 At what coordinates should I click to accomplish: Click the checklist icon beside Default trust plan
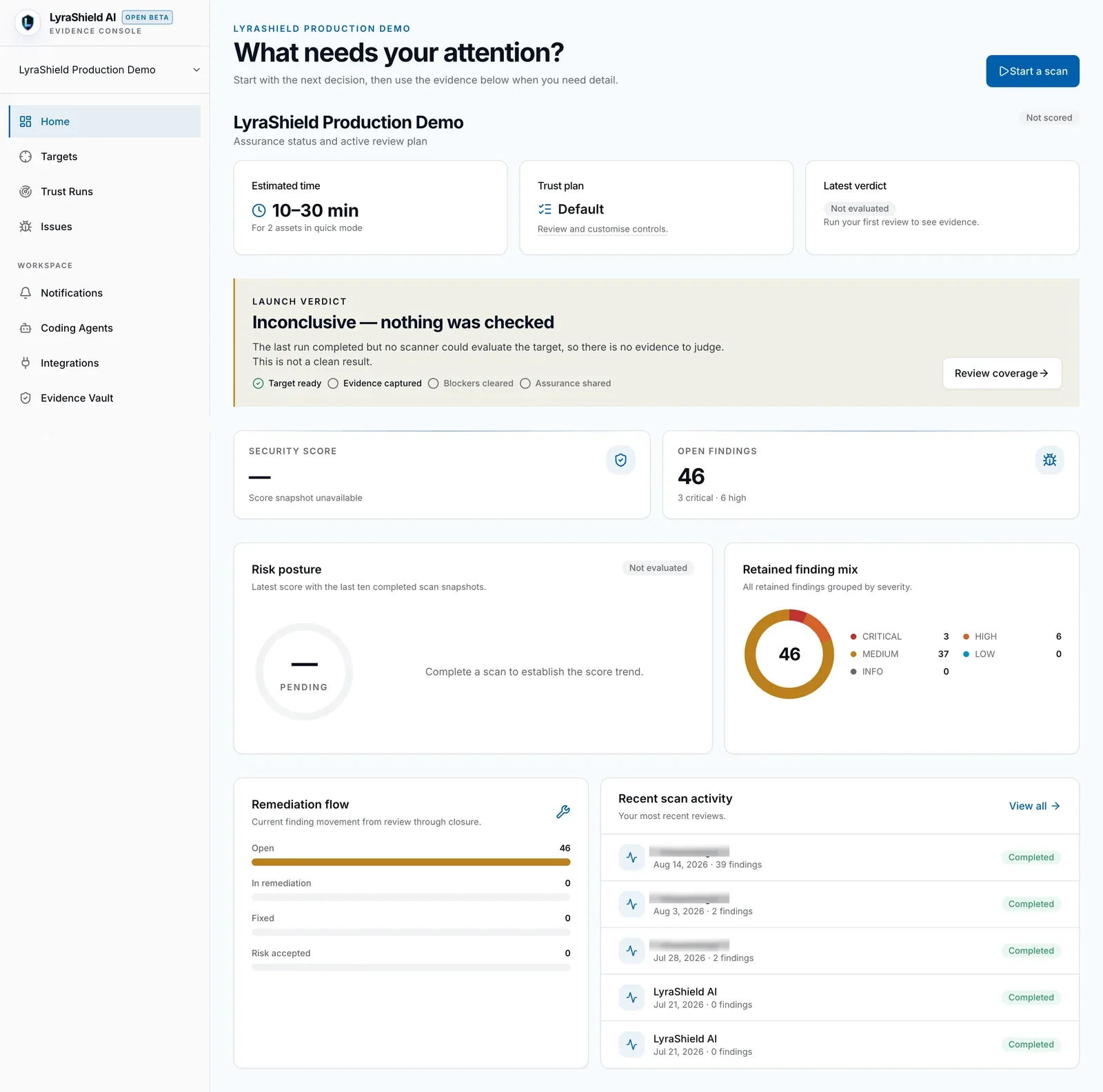click(x=545, y=209)
